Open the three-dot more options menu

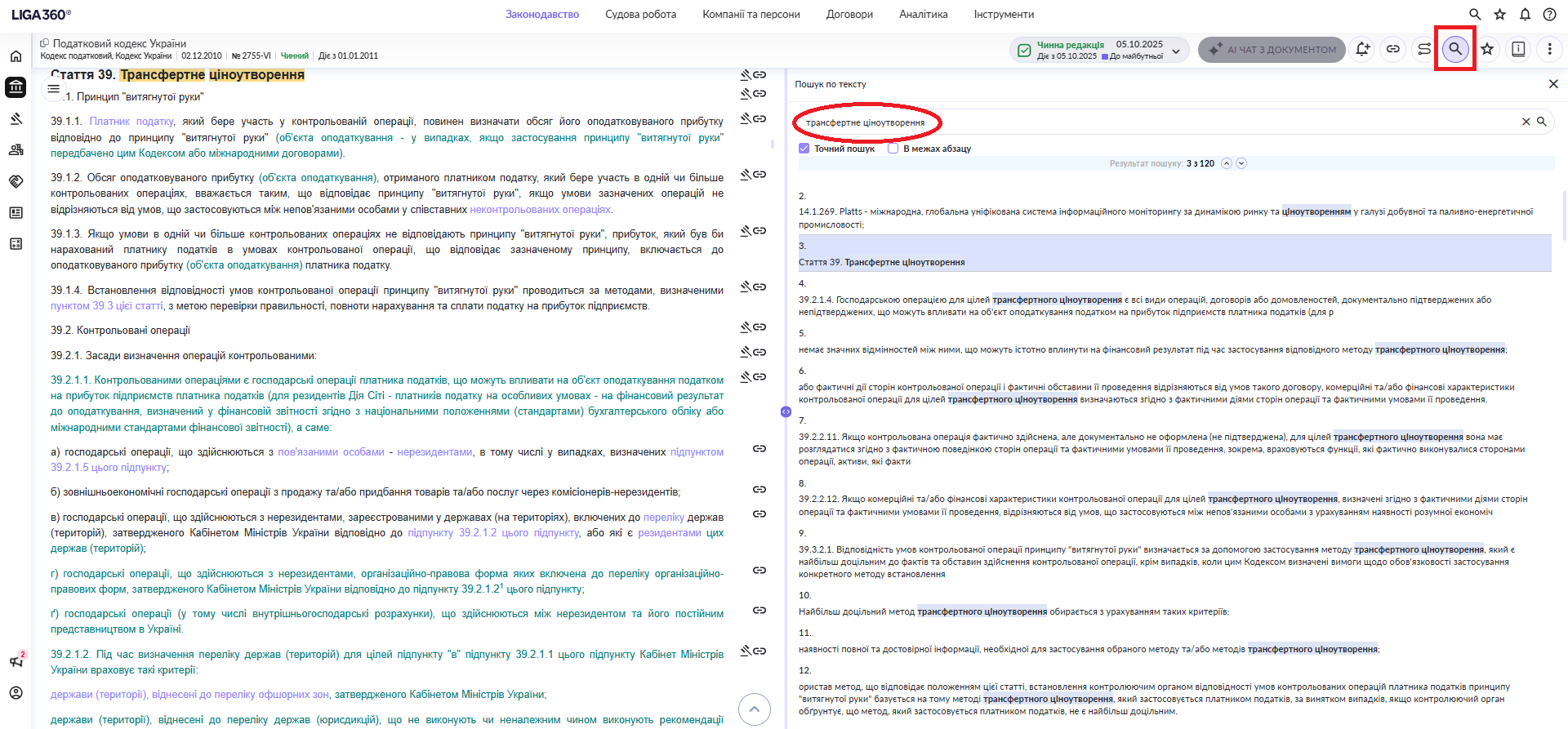(x=1549, y=49)
